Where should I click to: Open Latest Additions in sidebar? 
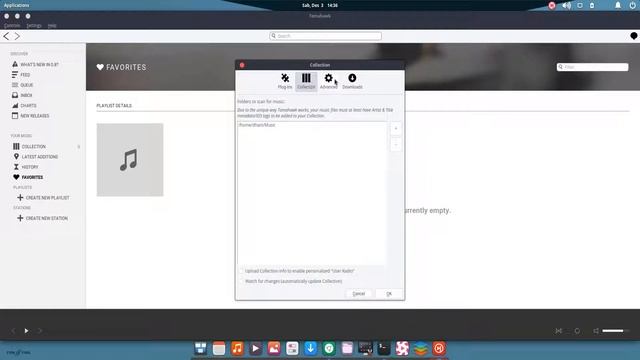[36, 157]
